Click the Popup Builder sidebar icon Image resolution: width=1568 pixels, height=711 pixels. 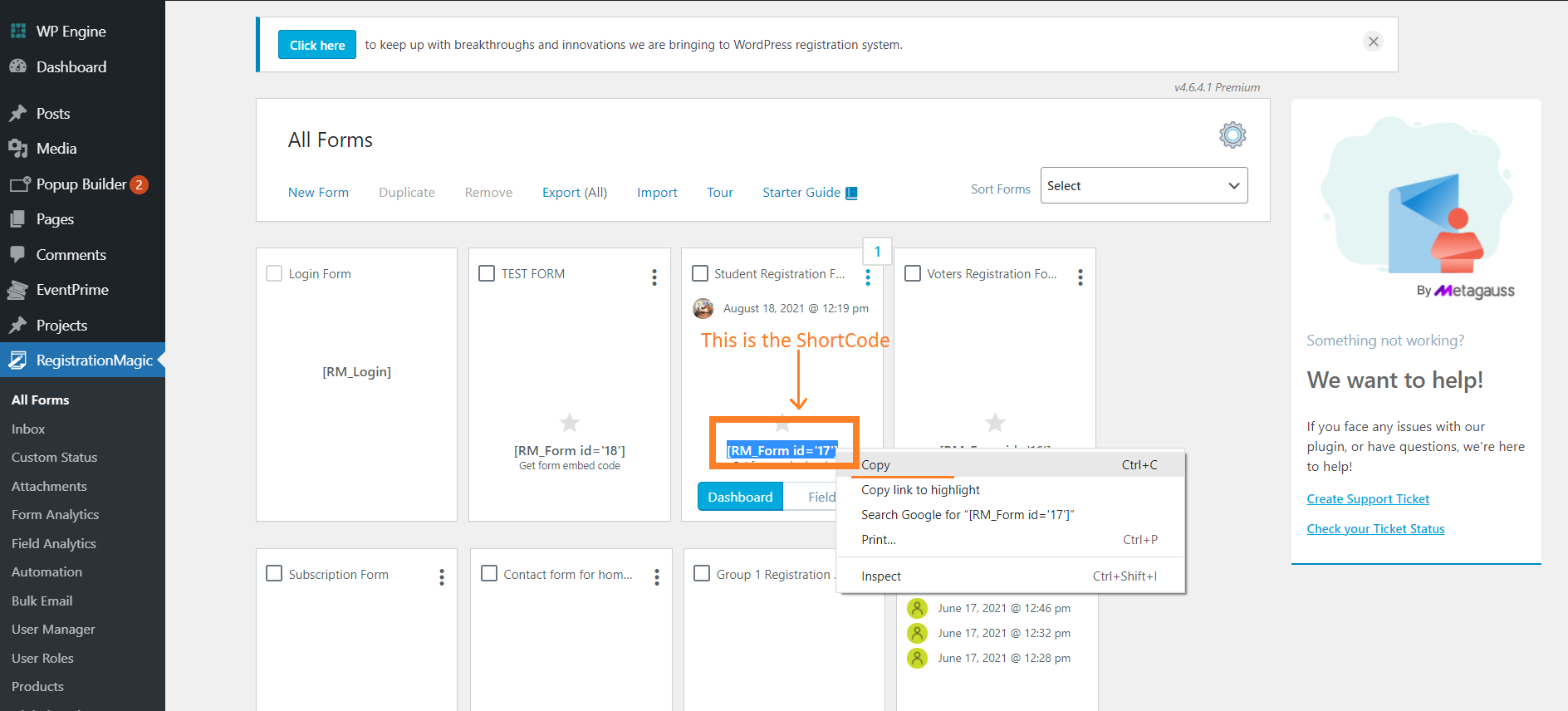18,184
